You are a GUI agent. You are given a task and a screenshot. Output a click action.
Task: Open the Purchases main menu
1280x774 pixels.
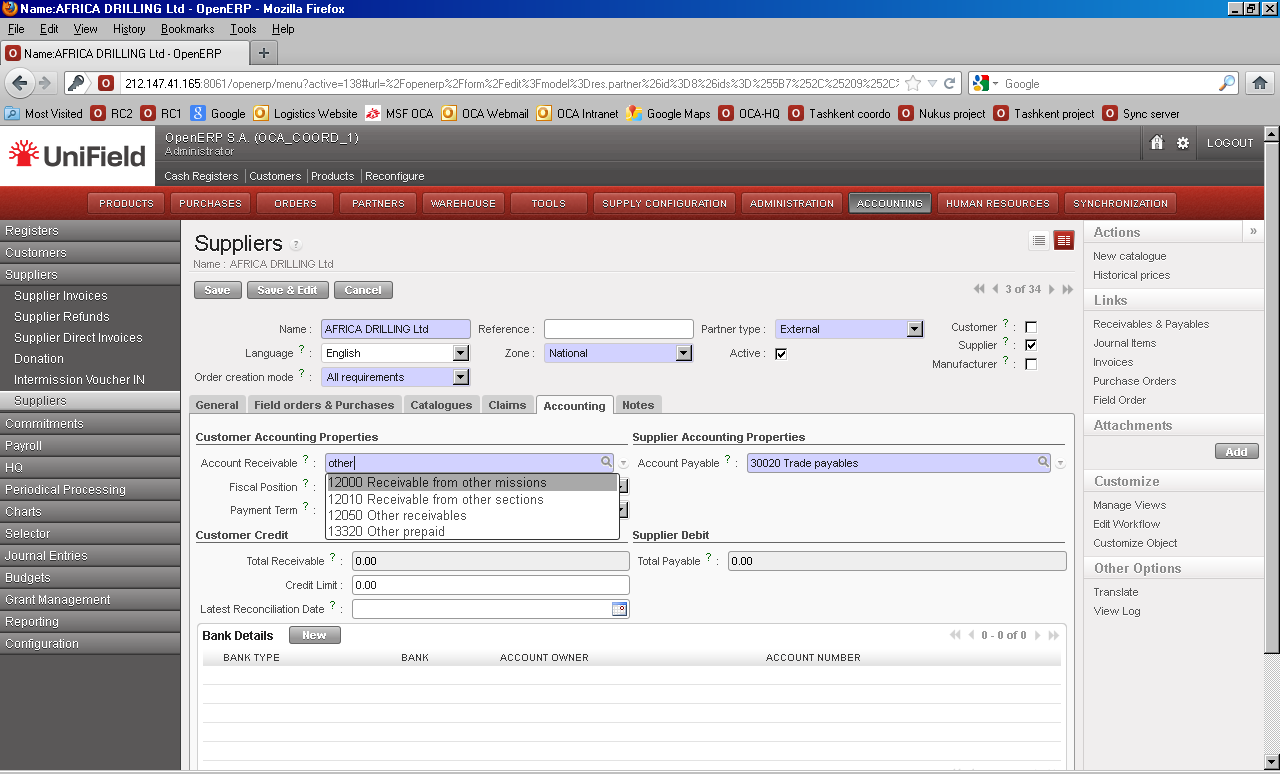[x=210, y=203]
